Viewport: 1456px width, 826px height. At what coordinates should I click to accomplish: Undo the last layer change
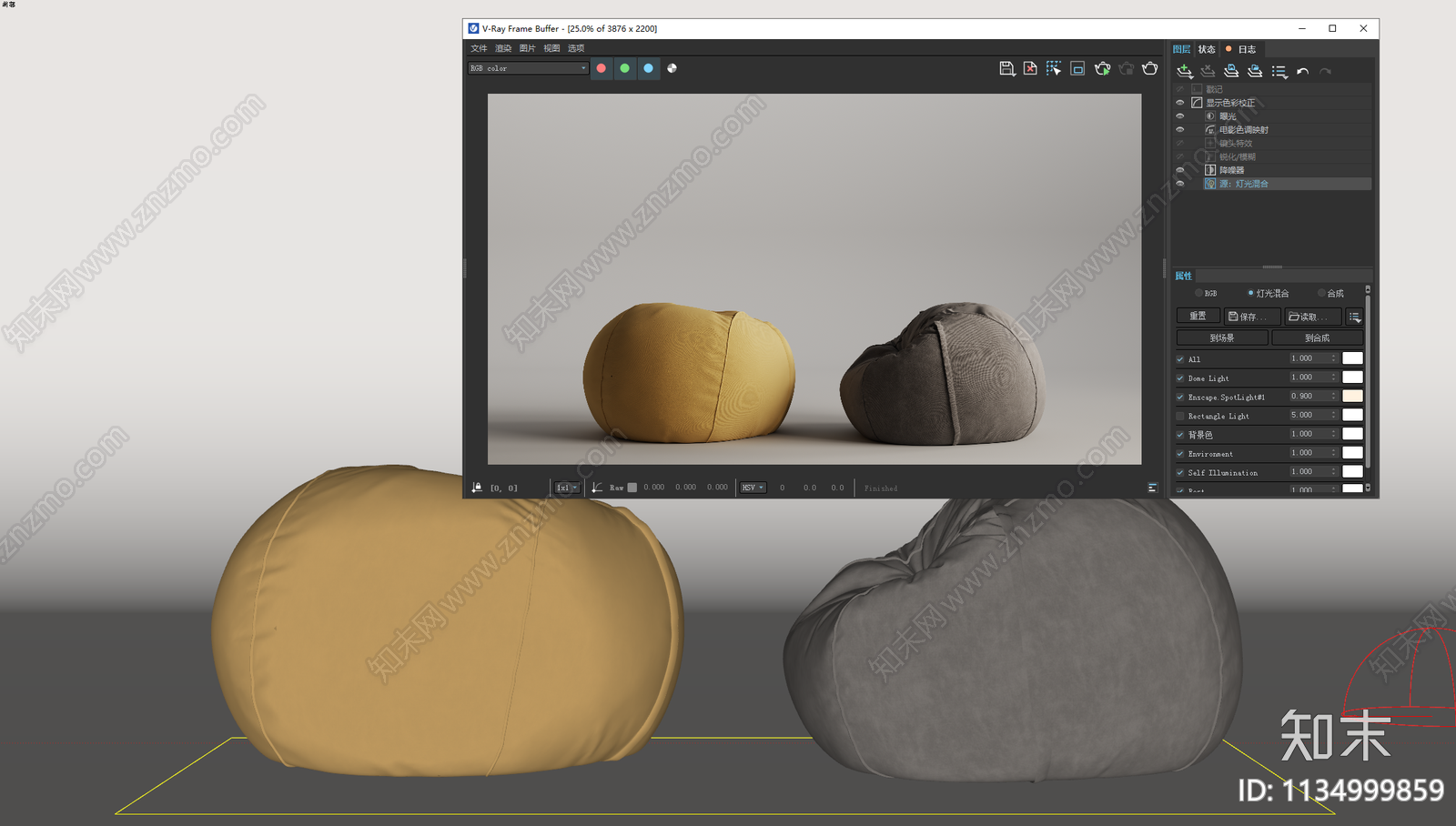click(1302, 71)
